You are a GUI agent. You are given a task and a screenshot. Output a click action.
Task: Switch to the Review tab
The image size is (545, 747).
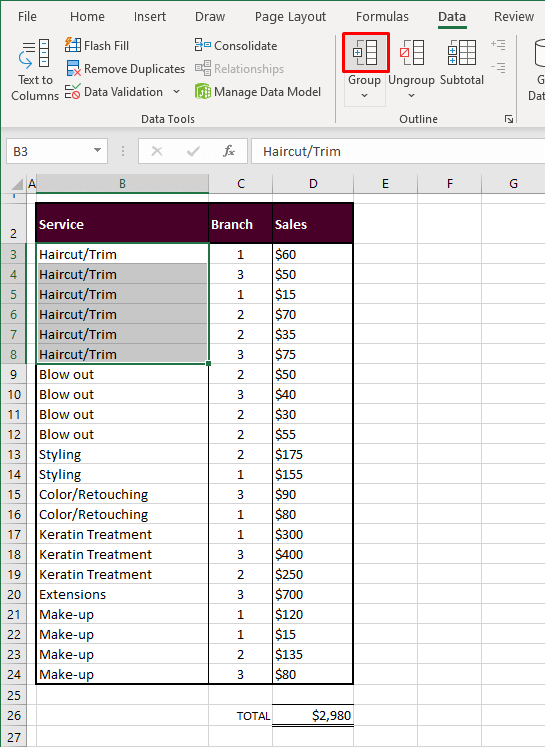514,17
